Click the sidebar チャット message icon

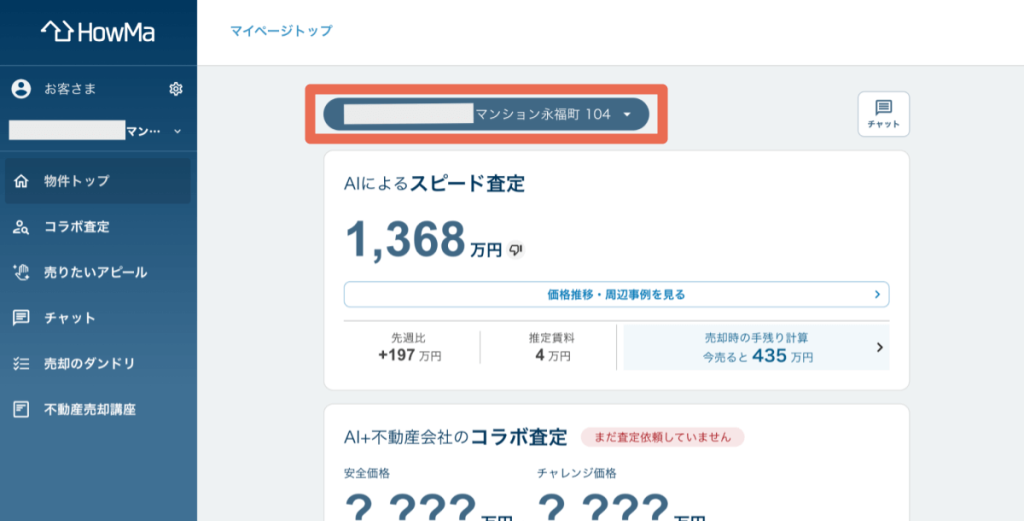[x=22, y=318]
